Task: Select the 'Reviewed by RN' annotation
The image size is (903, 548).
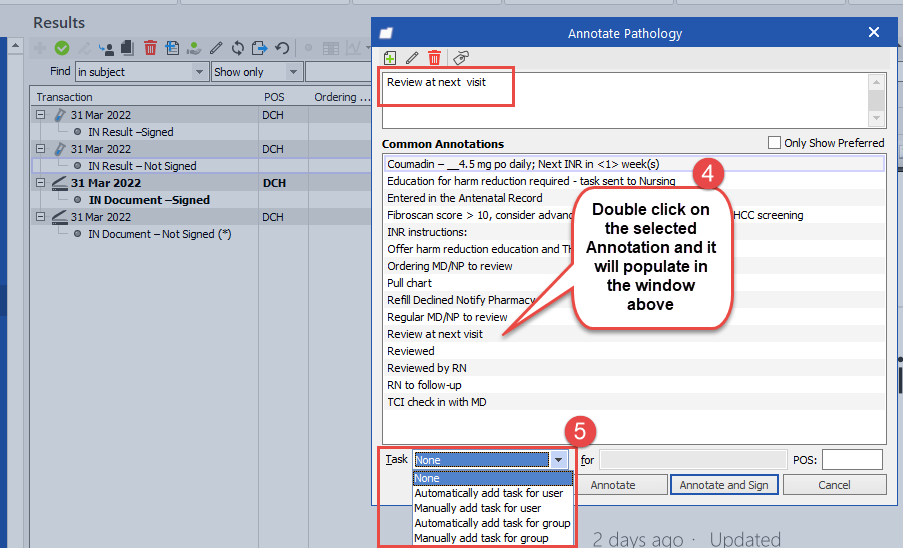Action: coord(427,368)
